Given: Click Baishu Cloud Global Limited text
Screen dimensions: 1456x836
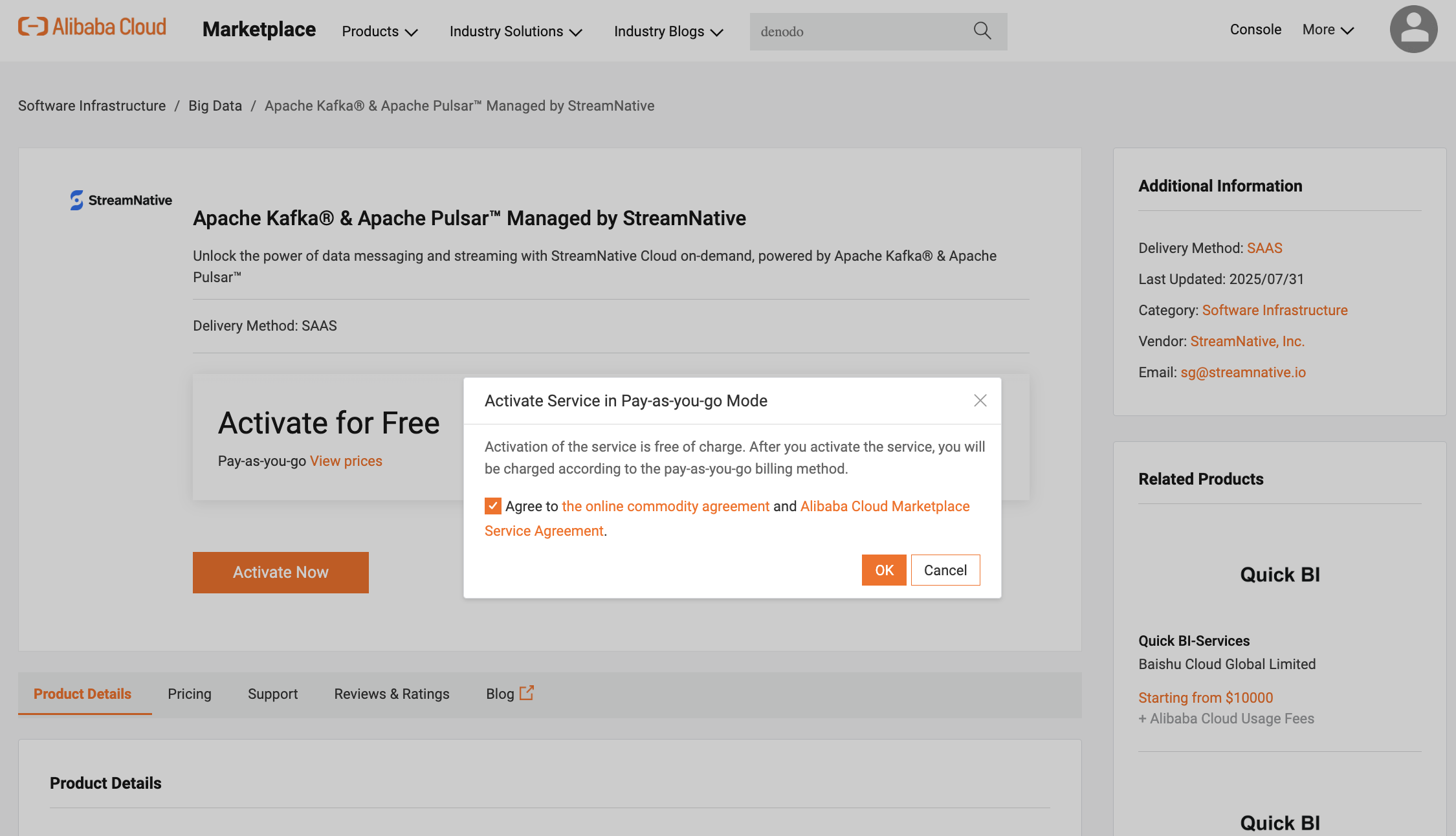Looking at the screenshot, I should (x=1227, y=664).
